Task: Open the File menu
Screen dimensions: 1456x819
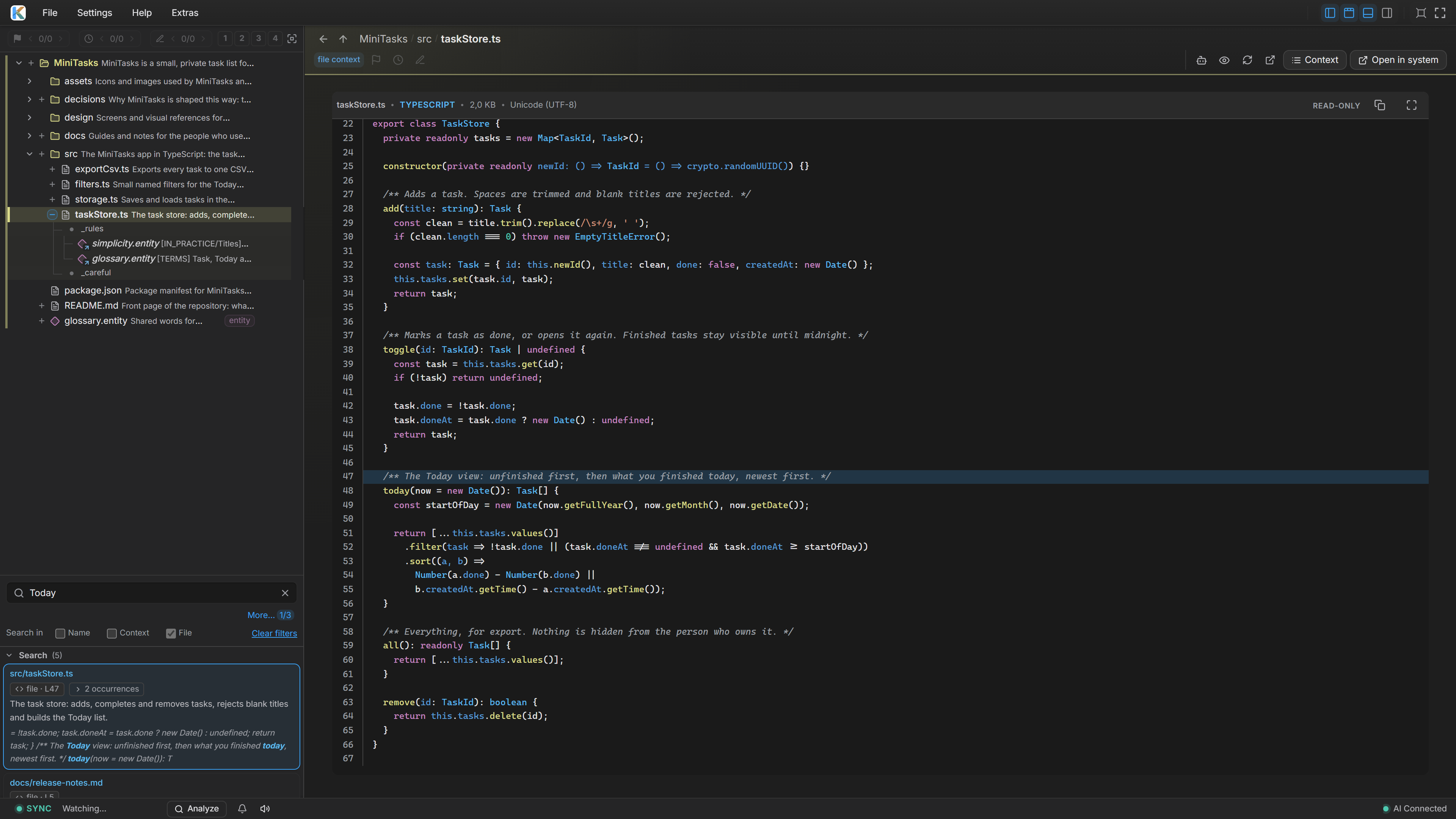Action: pos(50,13)
